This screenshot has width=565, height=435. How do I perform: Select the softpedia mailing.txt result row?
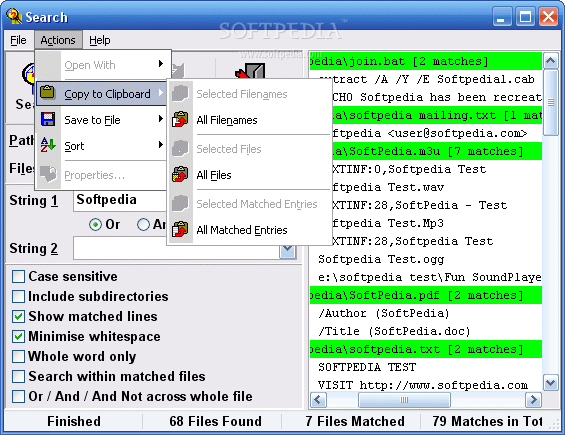point(437,115)
